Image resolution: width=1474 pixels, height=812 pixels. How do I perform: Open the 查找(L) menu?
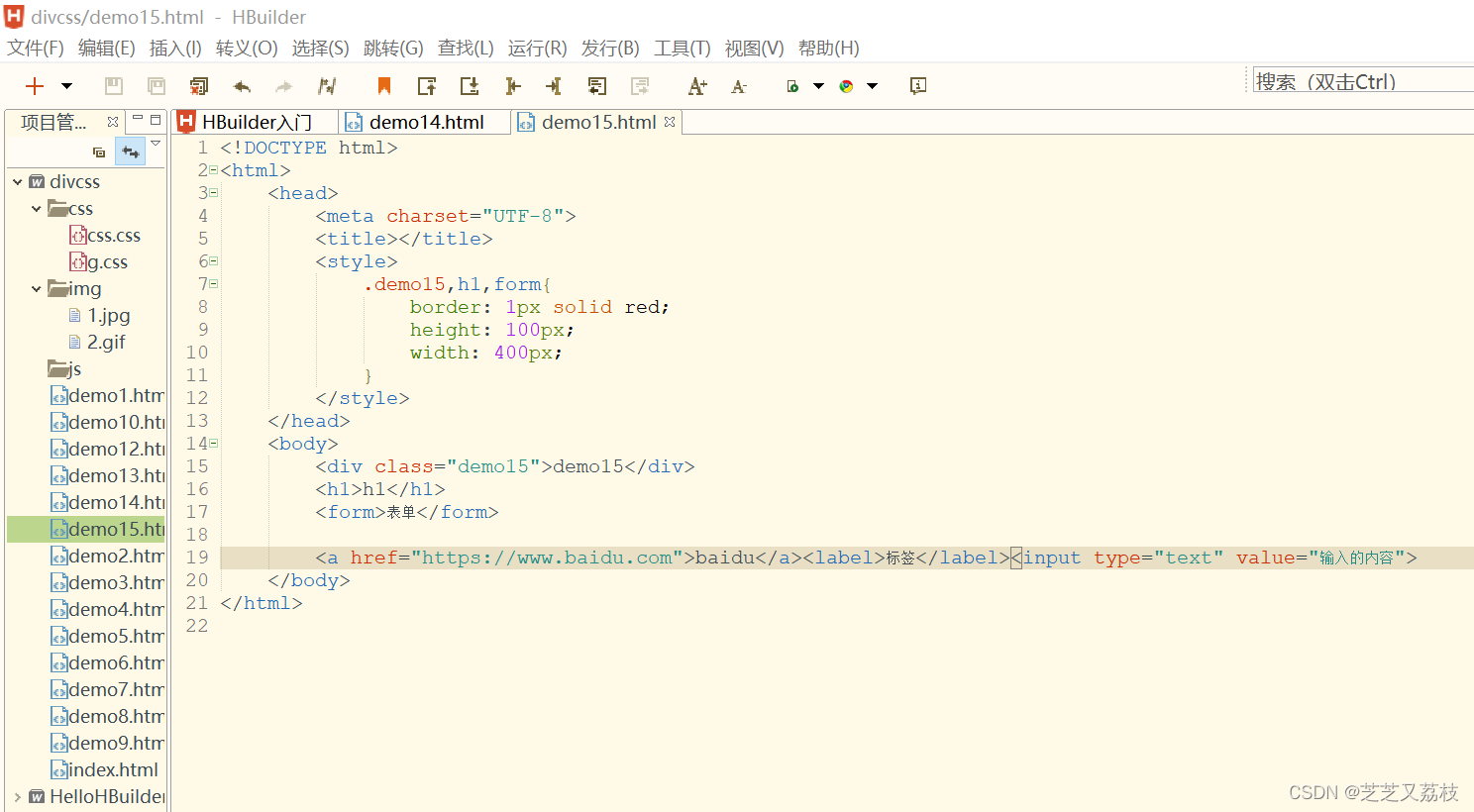point(466,49)
